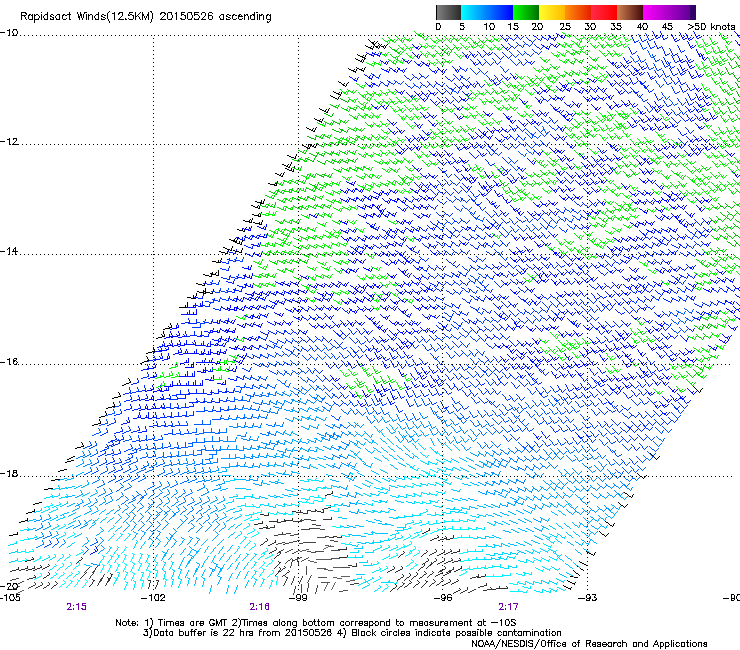Click the -93 longitude axis label
The image size is (740, 650).
(x=588, y=598)
